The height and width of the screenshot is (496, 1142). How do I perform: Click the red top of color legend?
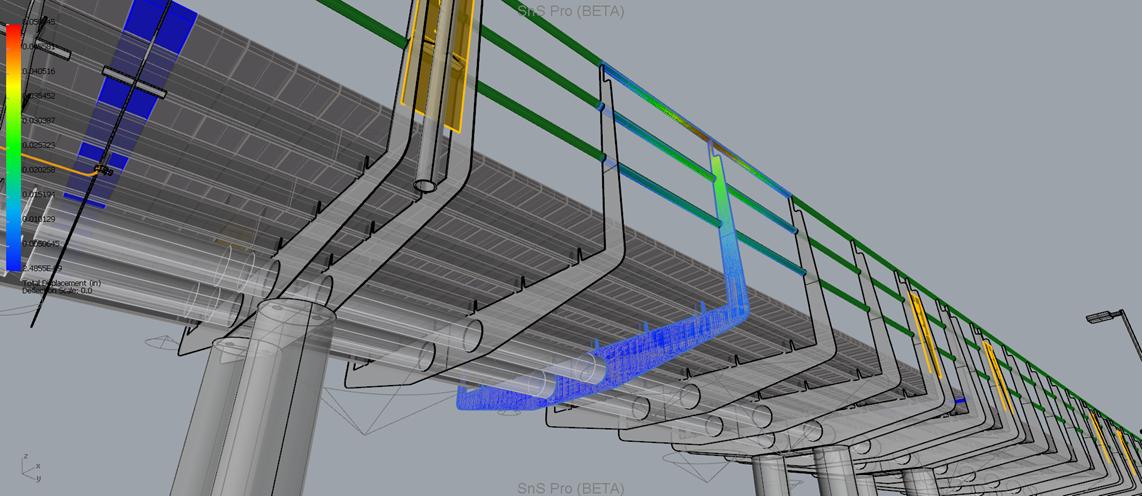[x=13, y=32]
